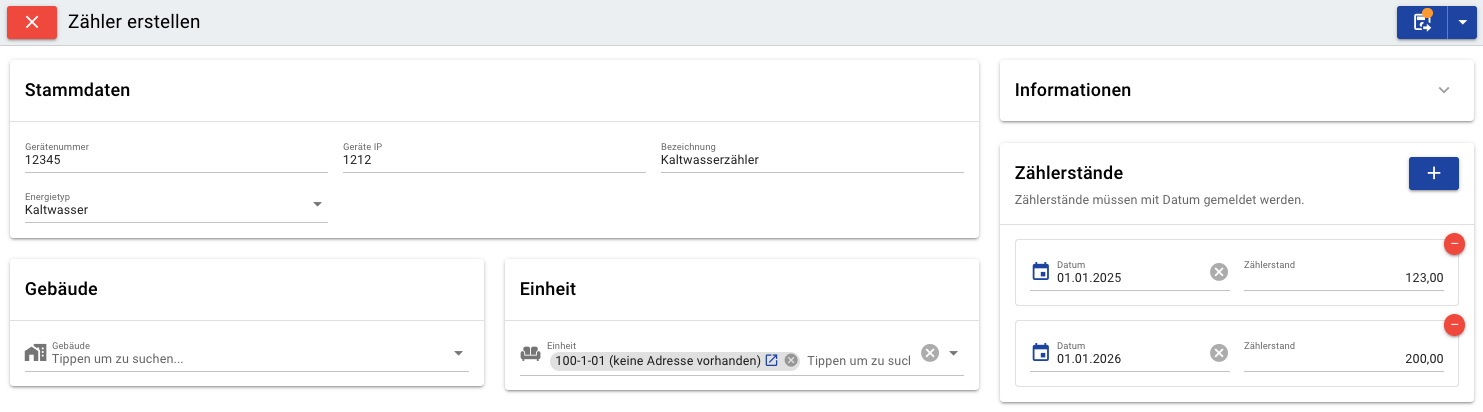This screenshot has width=1483, height=412.
Task: Click the red X close button
Action: (32, 22)
